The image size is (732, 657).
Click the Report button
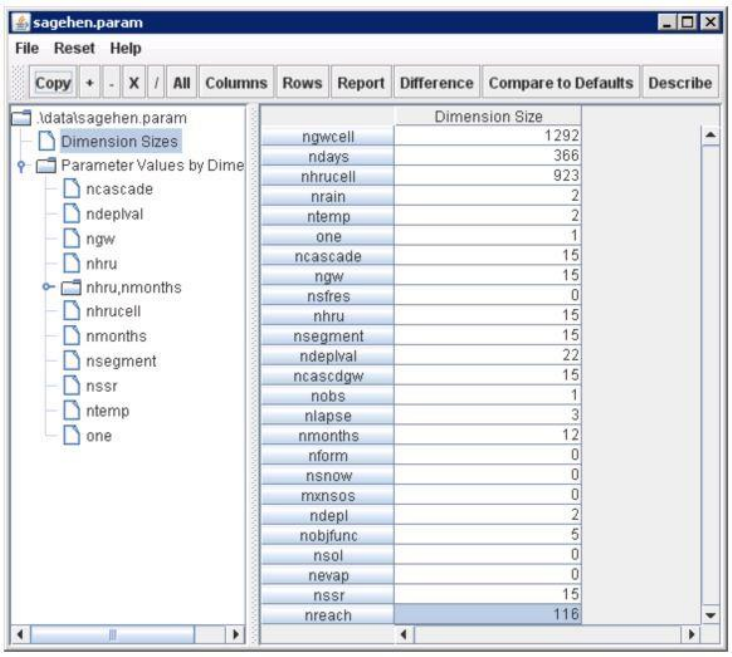click(361, 83)
